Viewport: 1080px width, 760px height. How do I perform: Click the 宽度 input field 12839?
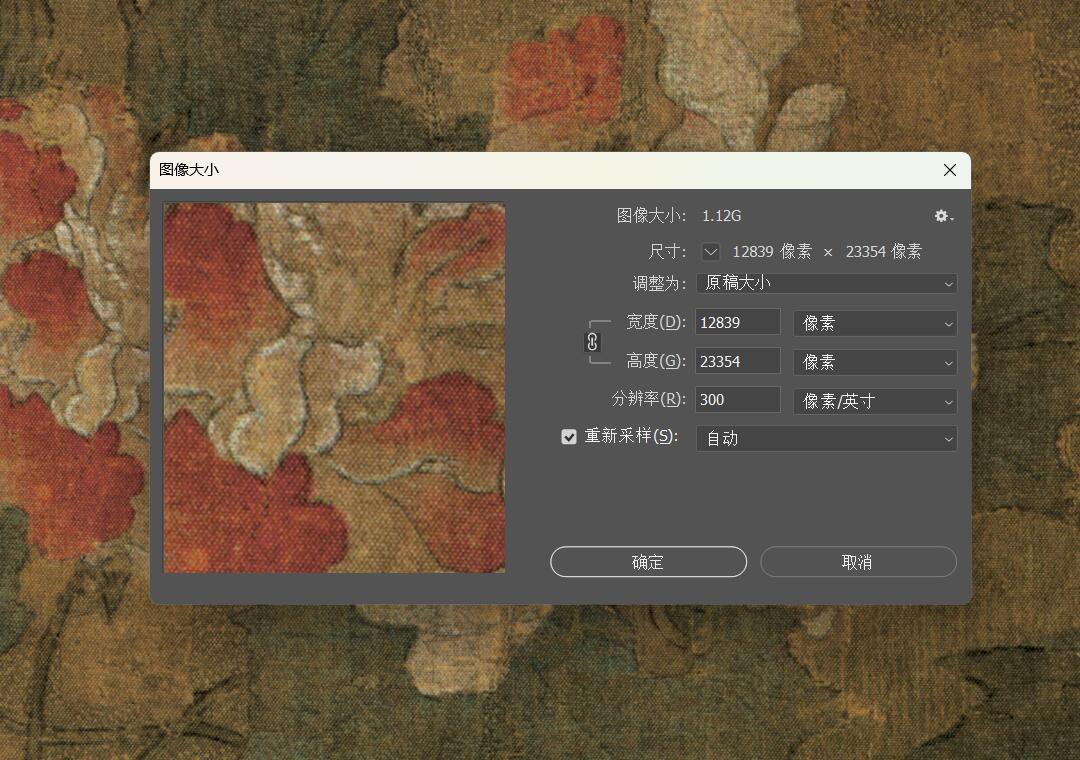(x=738, y=322)
